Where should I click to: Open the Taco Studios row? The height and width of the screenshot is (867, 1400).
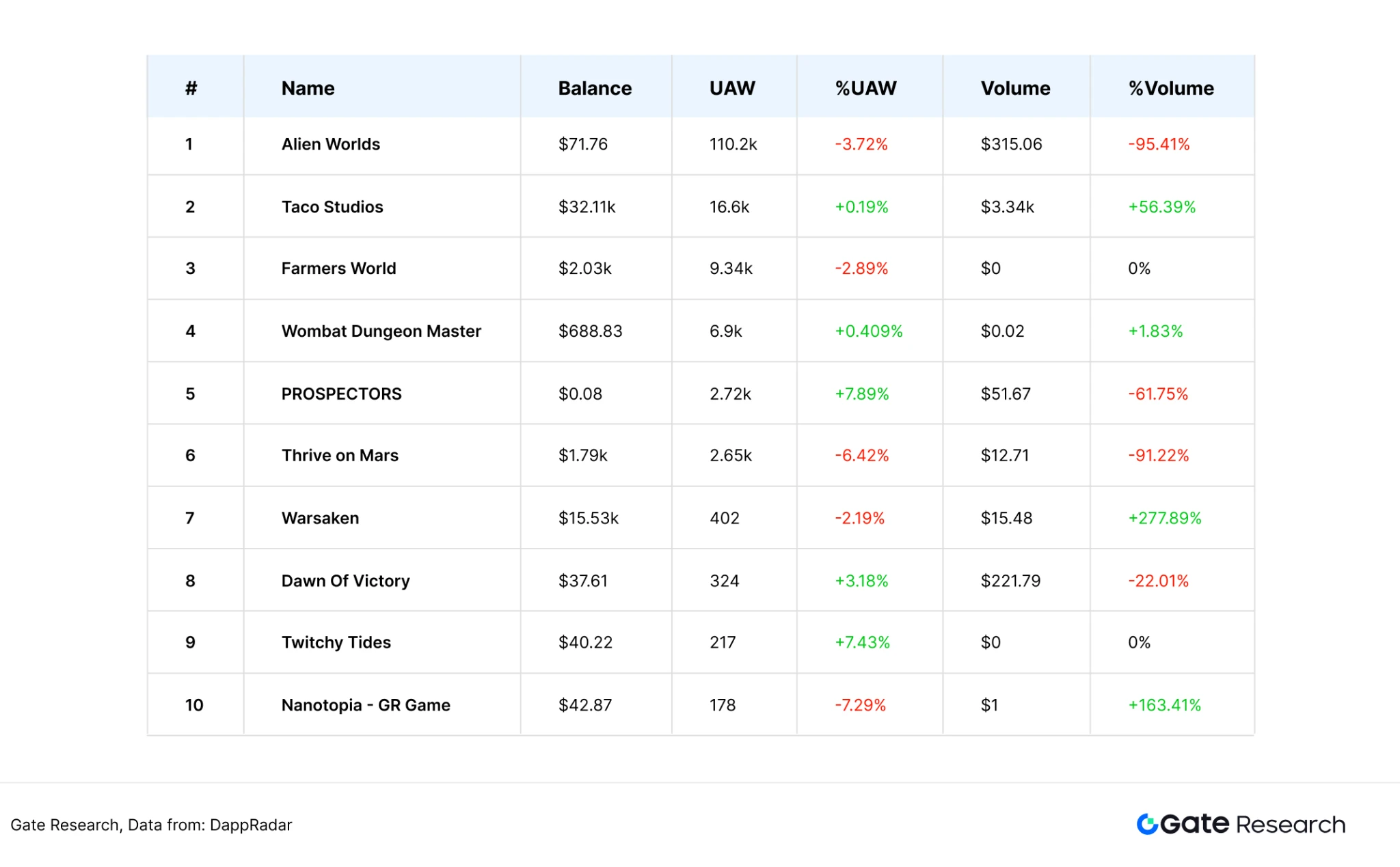coord(332,207)
